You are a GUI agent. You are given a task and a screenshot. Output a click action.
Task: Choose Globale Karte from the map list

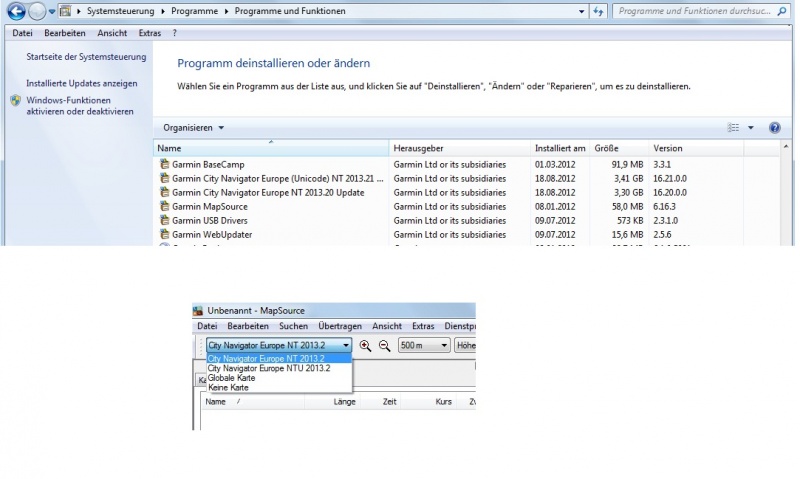click(x=279, y=378)
